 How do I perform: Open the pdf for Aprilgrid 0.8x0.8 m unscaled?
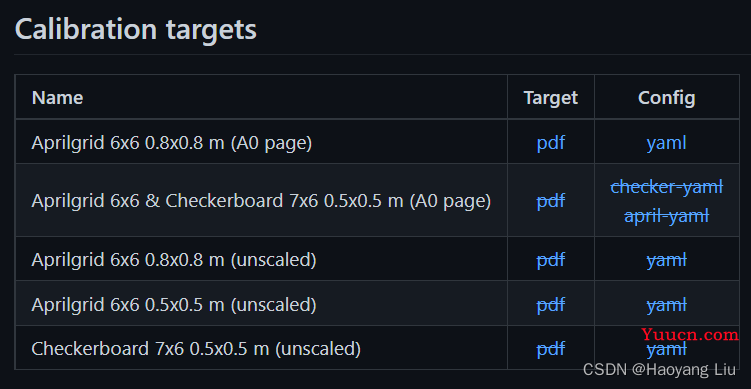tap(551, 260)
